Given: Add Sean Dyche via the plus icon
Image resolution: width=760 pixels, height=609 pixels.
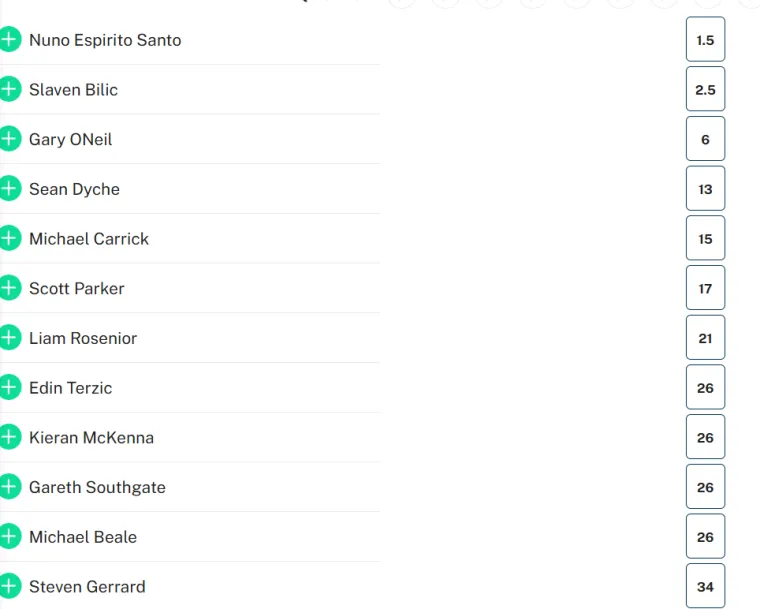Looking at the screenshot, I should pyautogui.click(x=9, y=189).
